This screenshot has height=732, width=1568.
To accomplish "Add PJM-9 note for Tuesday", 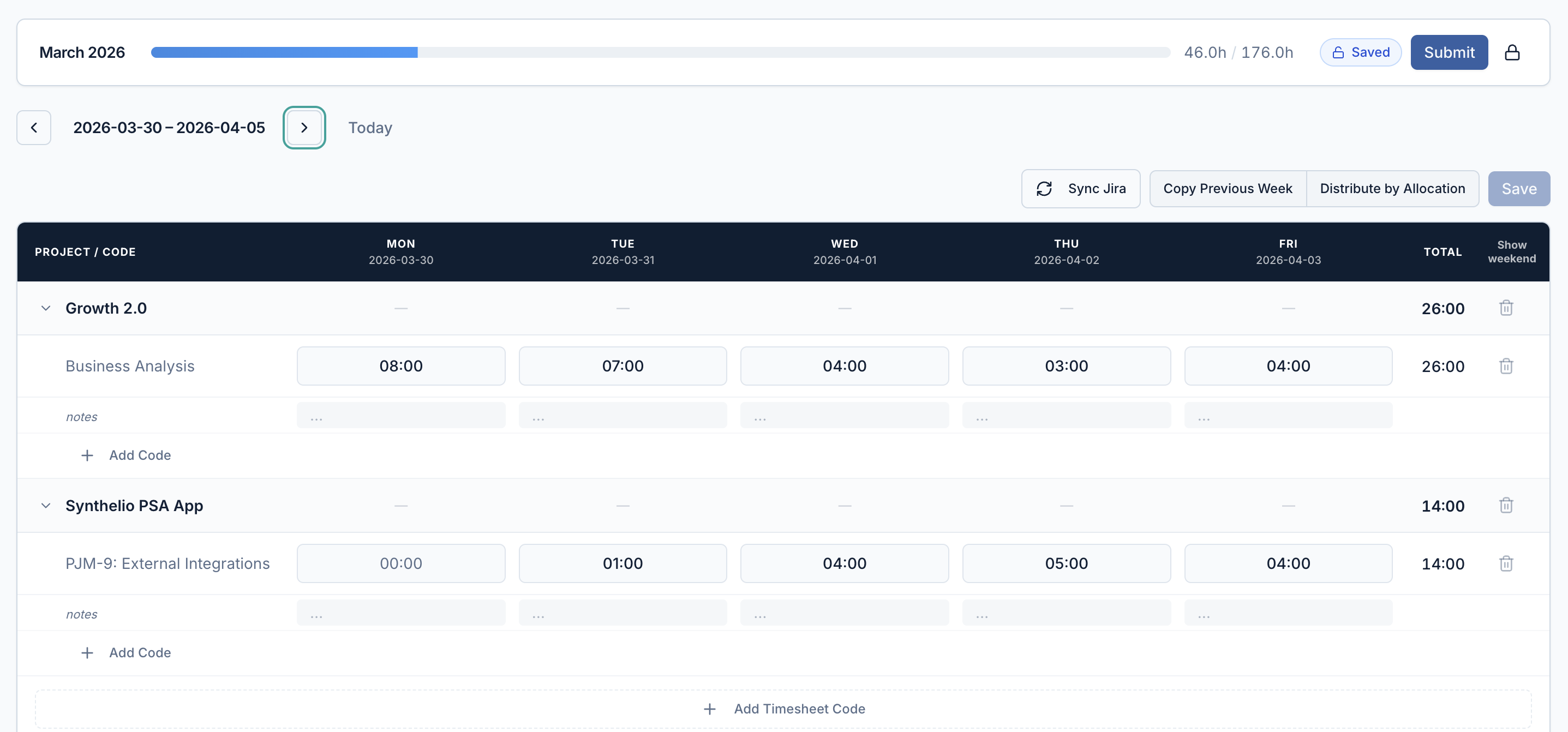I will click(x=622, y=612).
